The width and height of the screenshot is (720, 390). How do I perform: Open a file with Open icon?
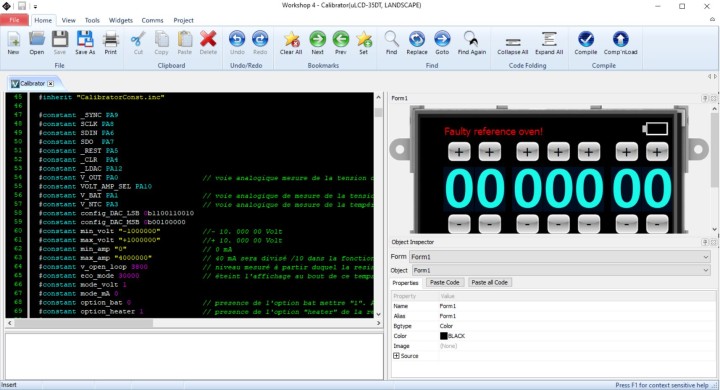pos(37,43)
